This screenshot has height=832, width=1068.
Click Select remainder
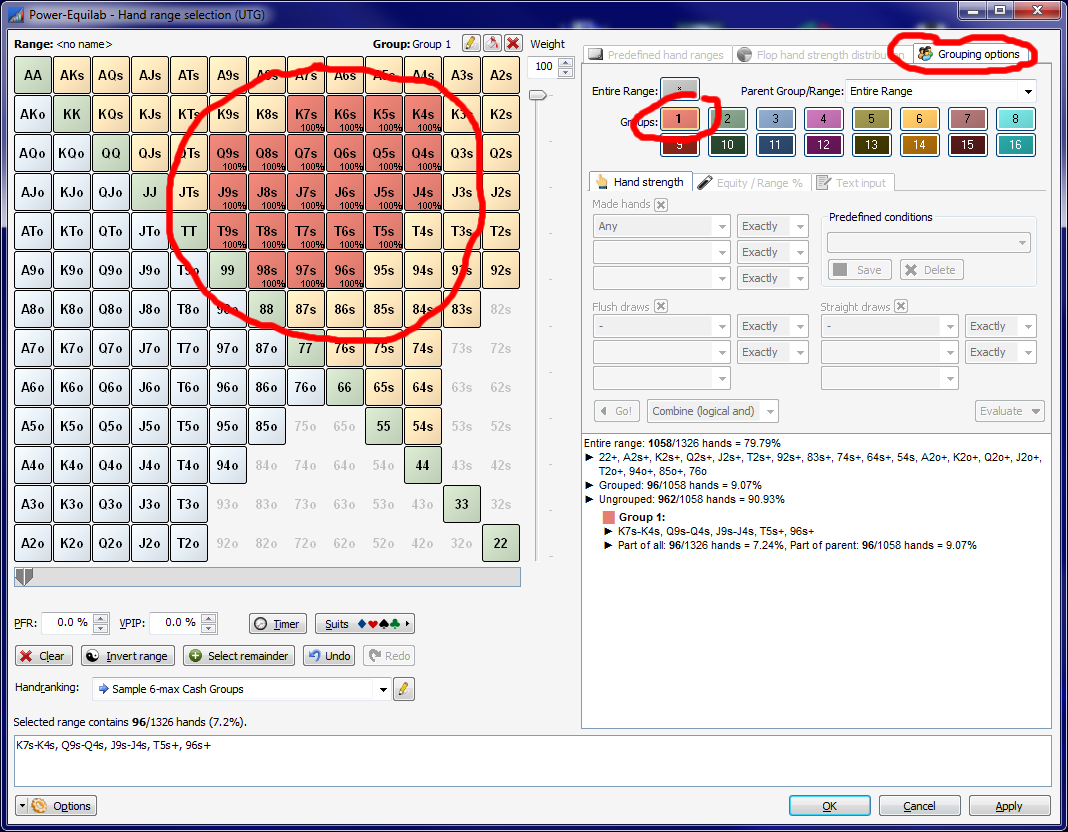click(239, 656)
